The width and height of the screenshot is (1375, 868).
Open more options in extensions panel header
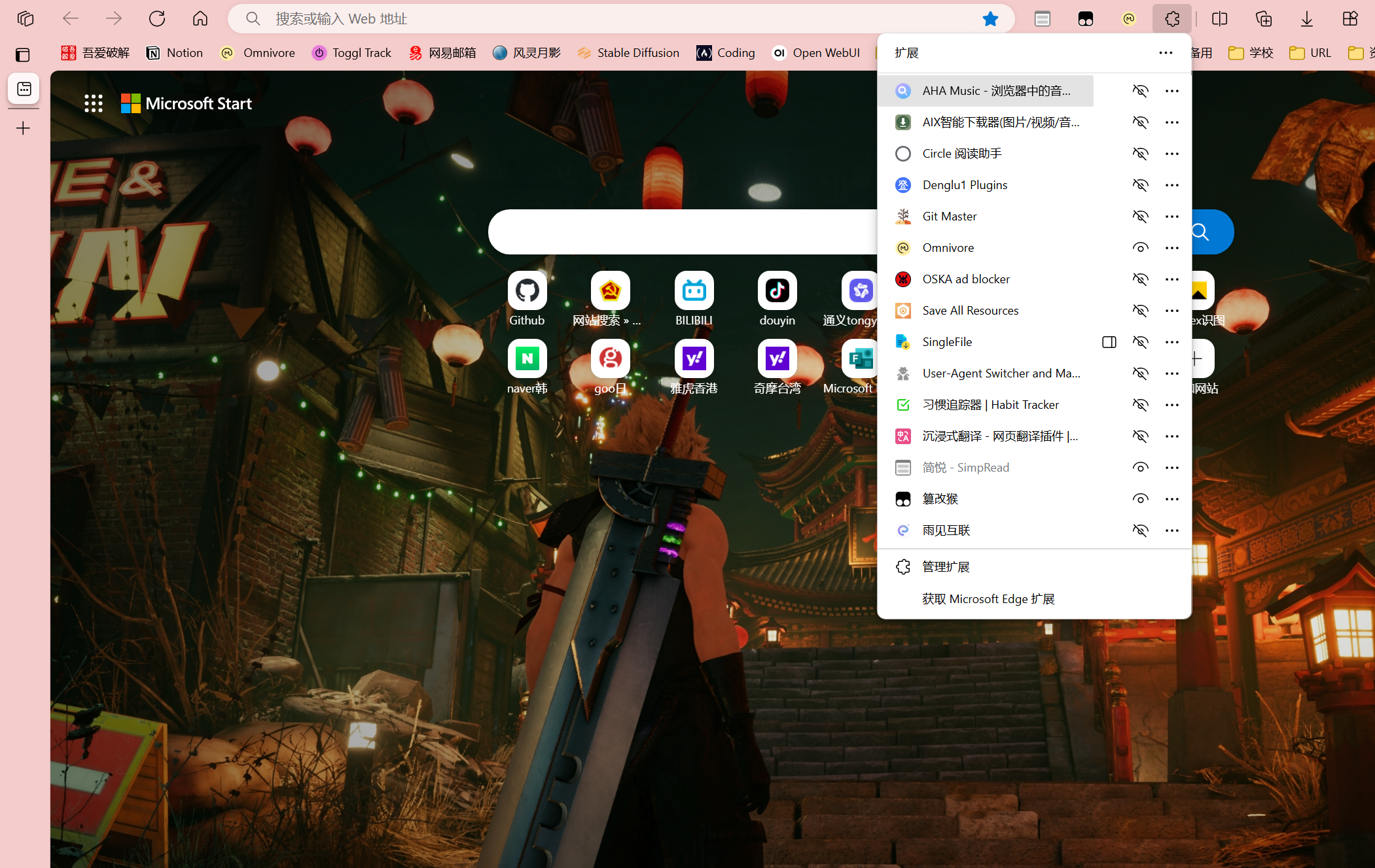(x=1165, y=53)
